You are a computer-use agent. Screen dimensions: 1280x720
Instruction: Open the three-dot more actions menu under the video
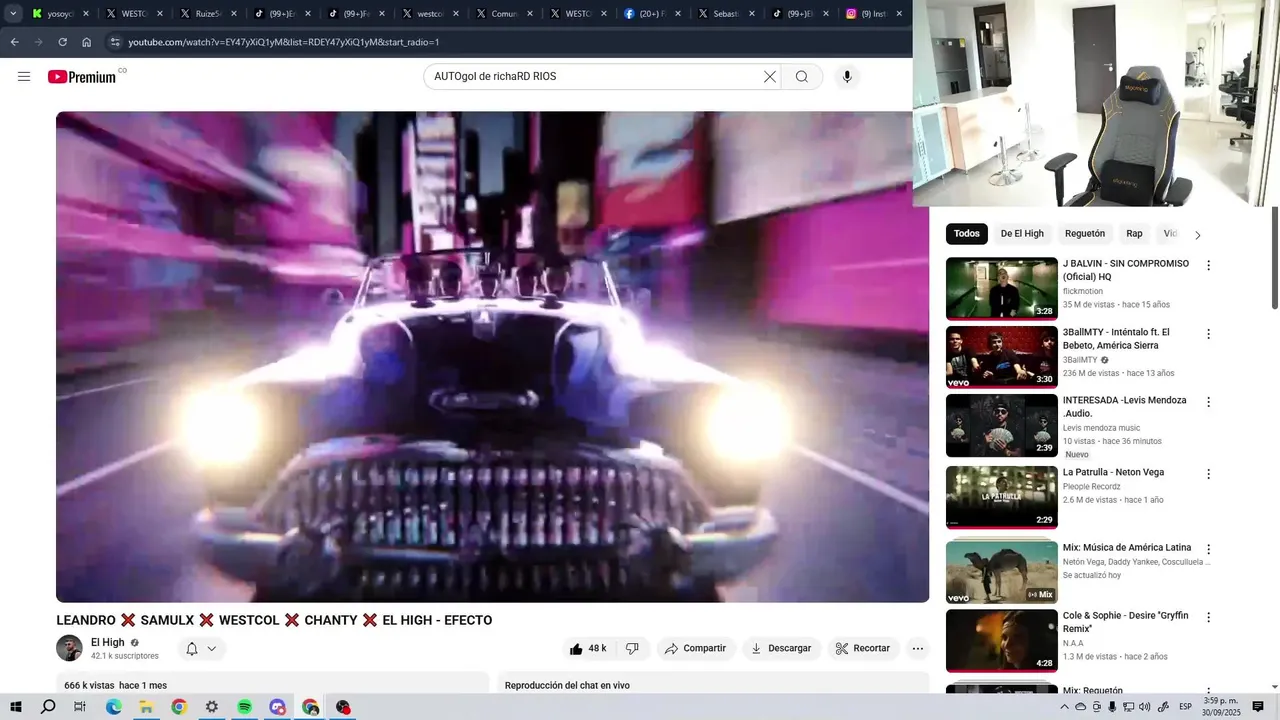click(x=918, y=648)
